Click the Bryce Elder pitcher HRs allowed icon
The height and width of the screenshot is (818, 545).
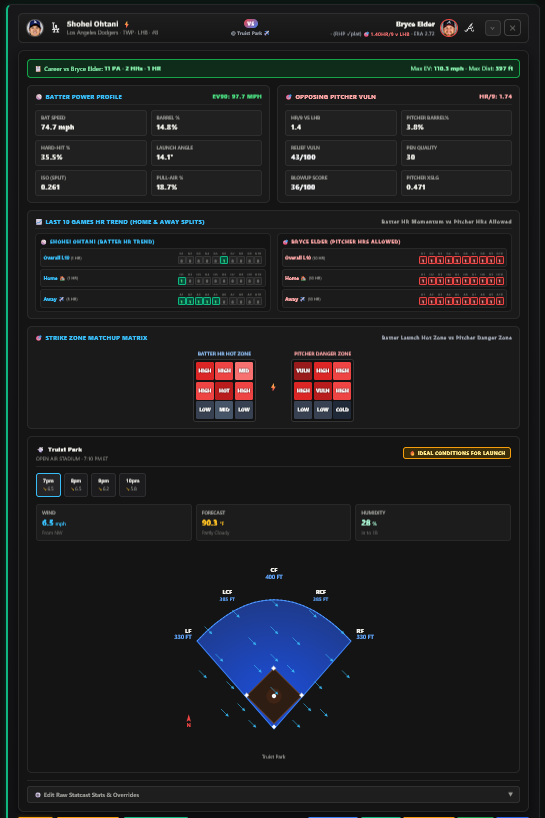285,242
